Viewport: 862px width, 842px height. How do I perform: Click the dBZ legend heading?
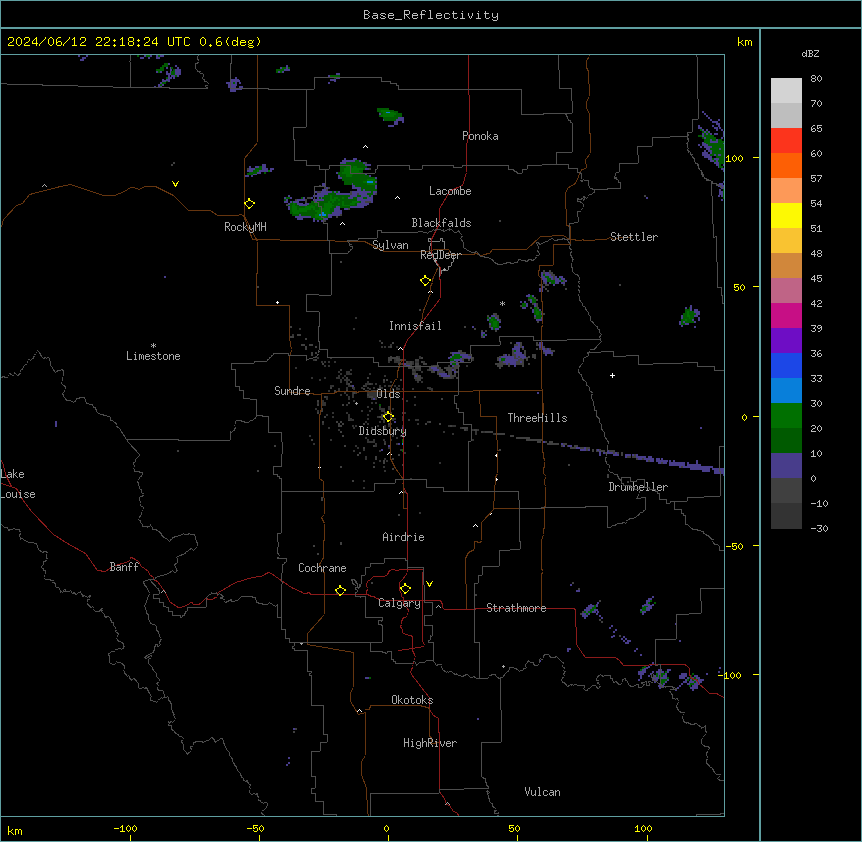pyautogui.click(x=810, y=54)
